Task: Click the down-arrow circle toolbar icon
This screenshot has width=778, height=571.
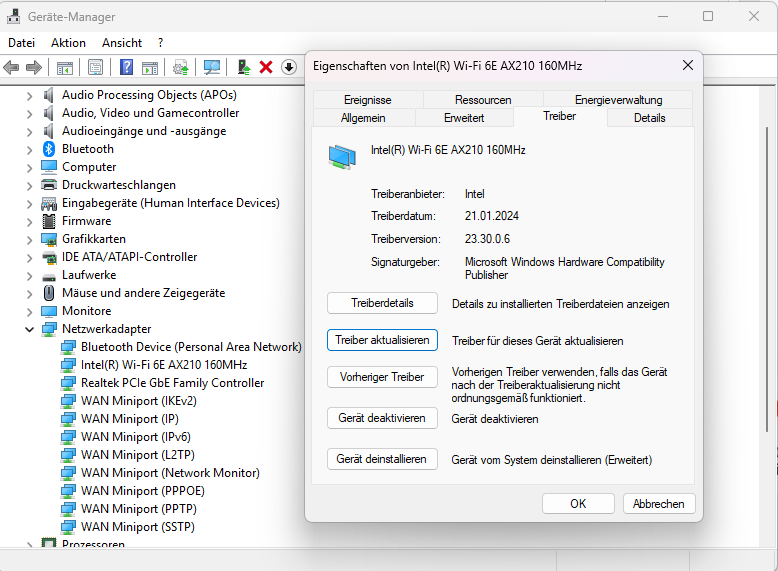Action: 289,67
